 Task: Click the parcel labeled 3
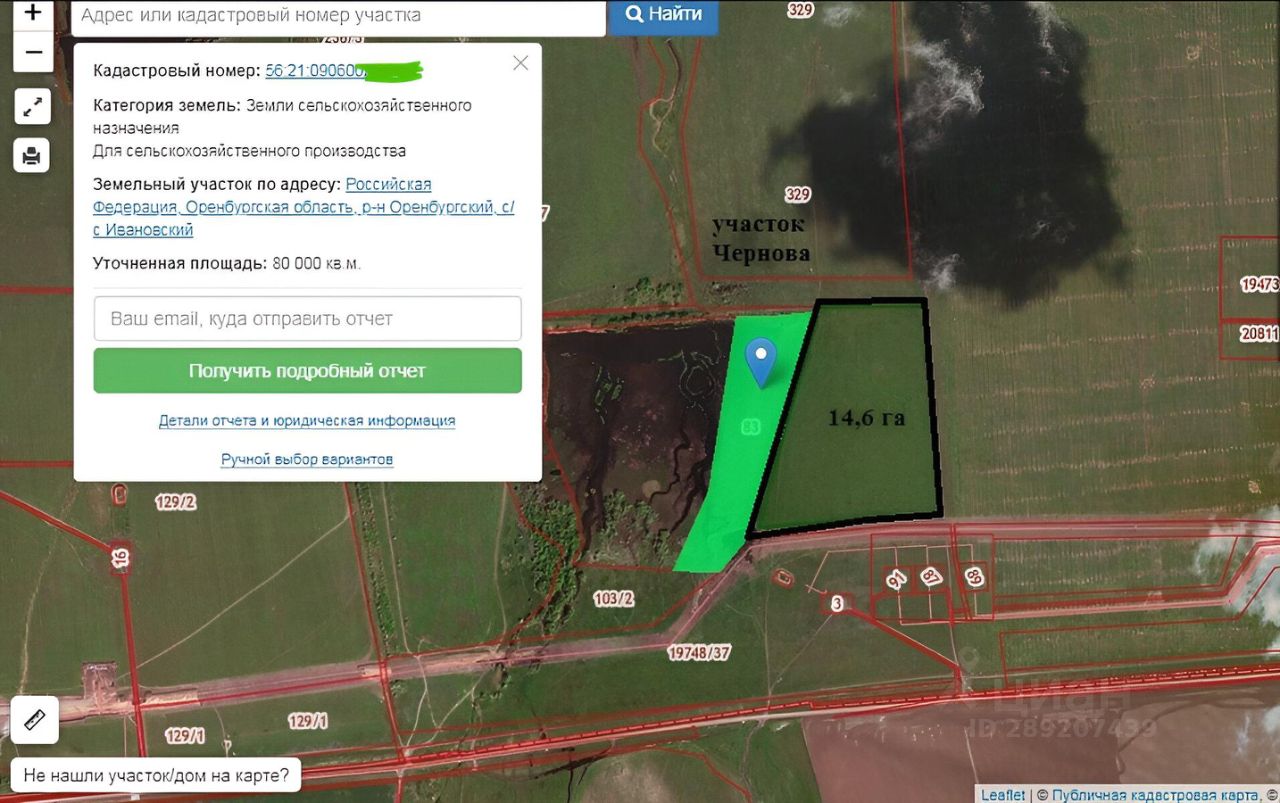tap(837, 602)
